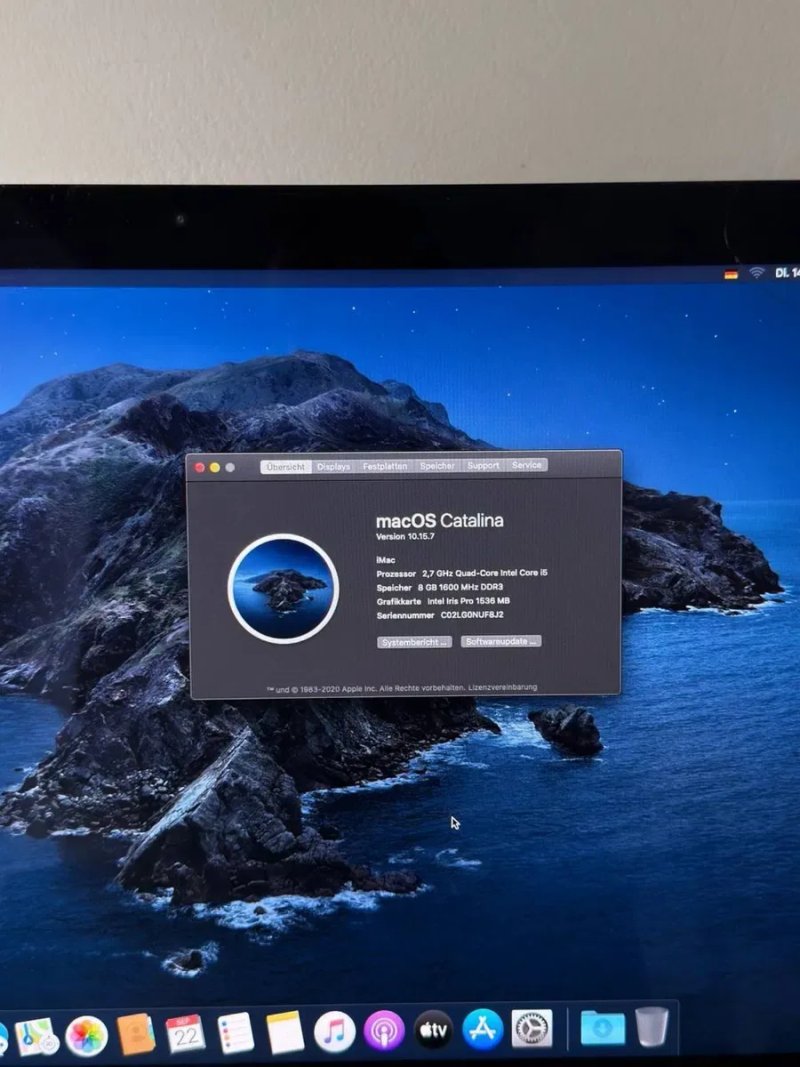Viewport: 800px width, 1067px height.
Task: Click the Softwareupdate button
Action: point(501,642)
